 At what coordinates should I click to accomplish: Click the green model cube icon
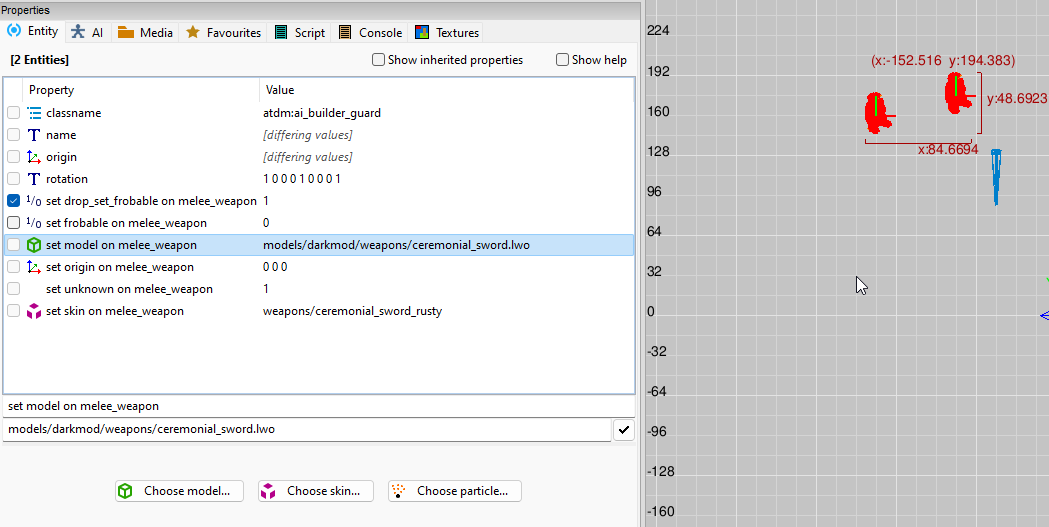[34, 245]
